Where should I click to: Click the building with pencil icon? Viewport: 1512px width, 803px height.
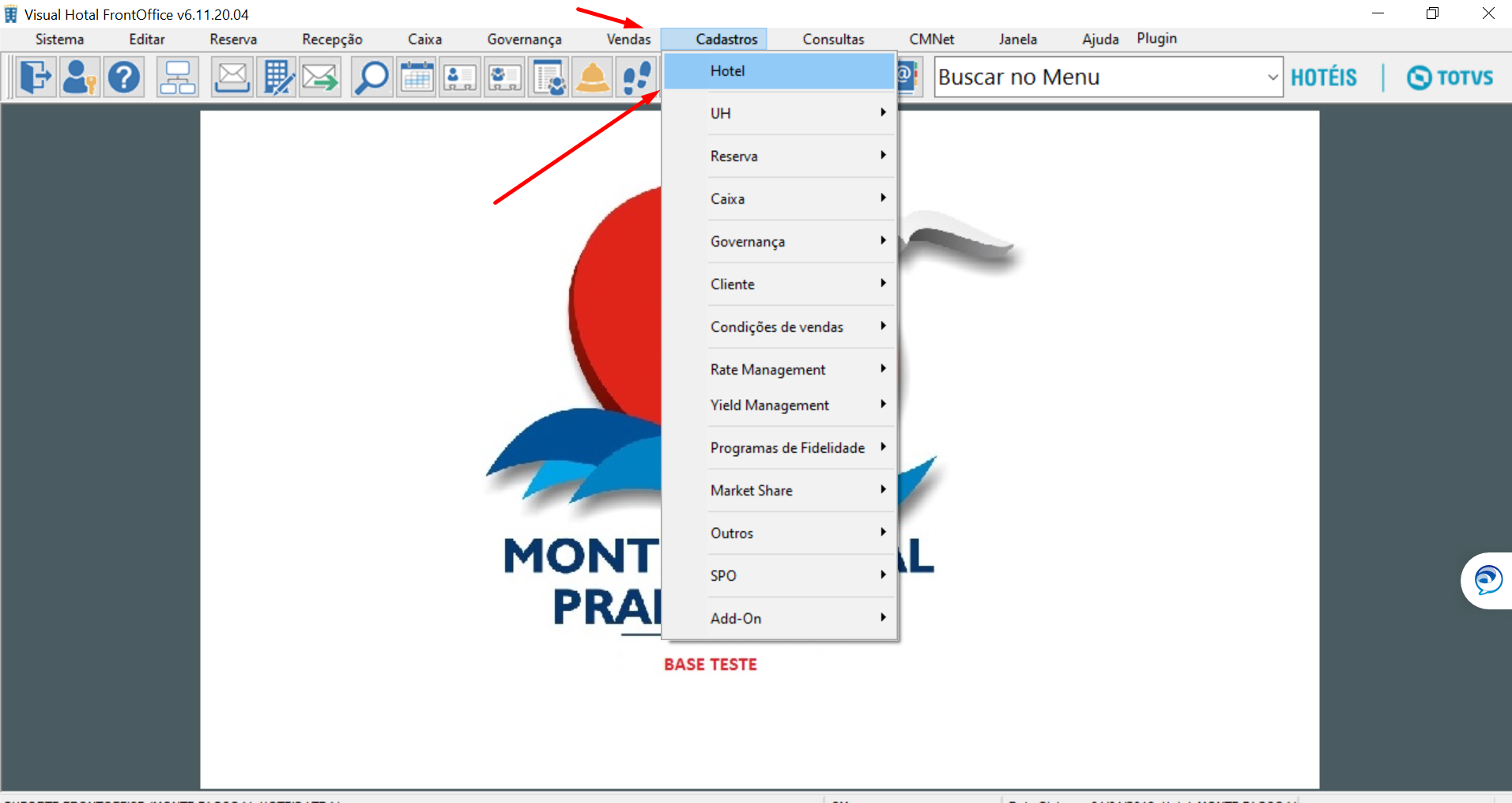(x=277, y=77)
